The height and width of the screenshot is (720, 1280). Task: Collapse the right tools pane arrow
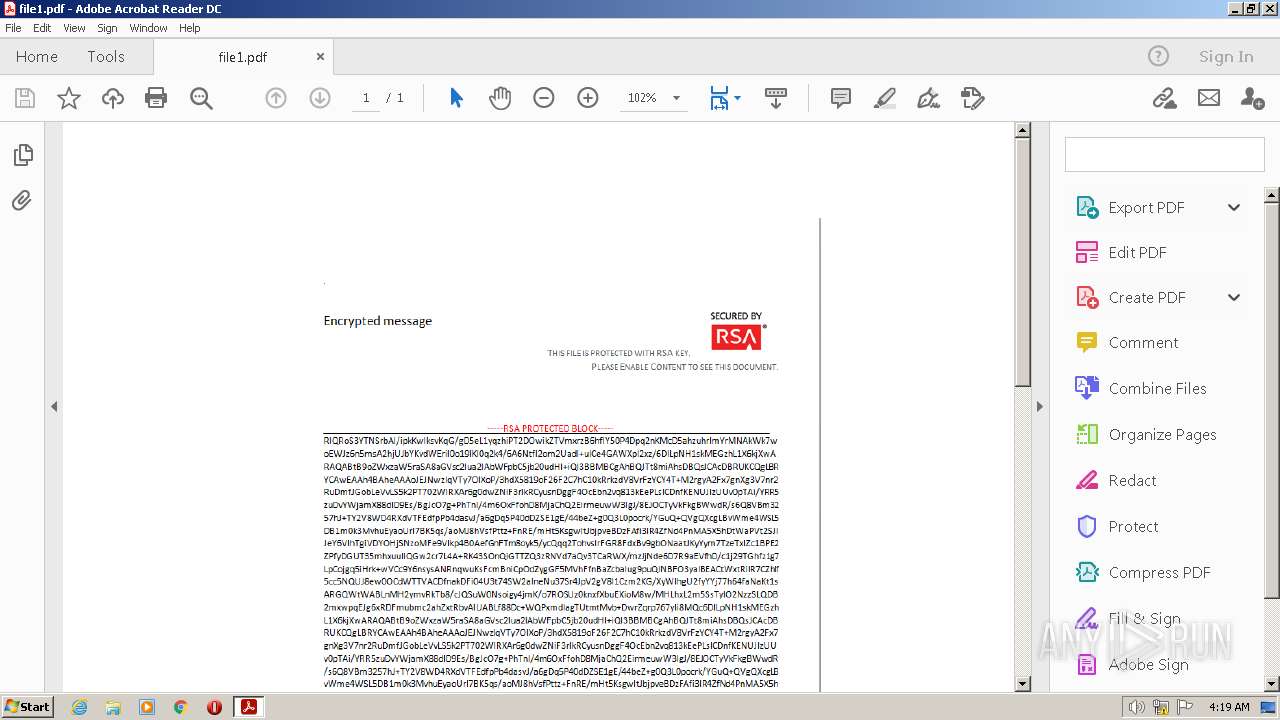pos(1039,407)
